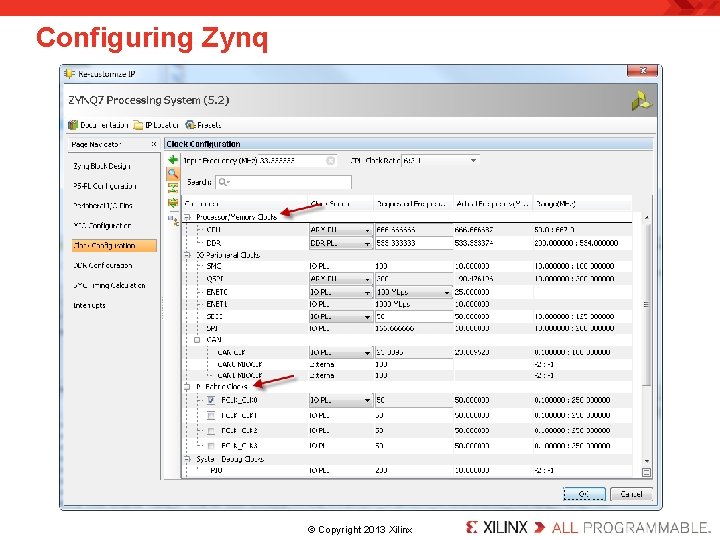The height and width of the screenshot is (540, 720).
Task: Open the ENET0 clock source dropdown
Action: (340, 292)
